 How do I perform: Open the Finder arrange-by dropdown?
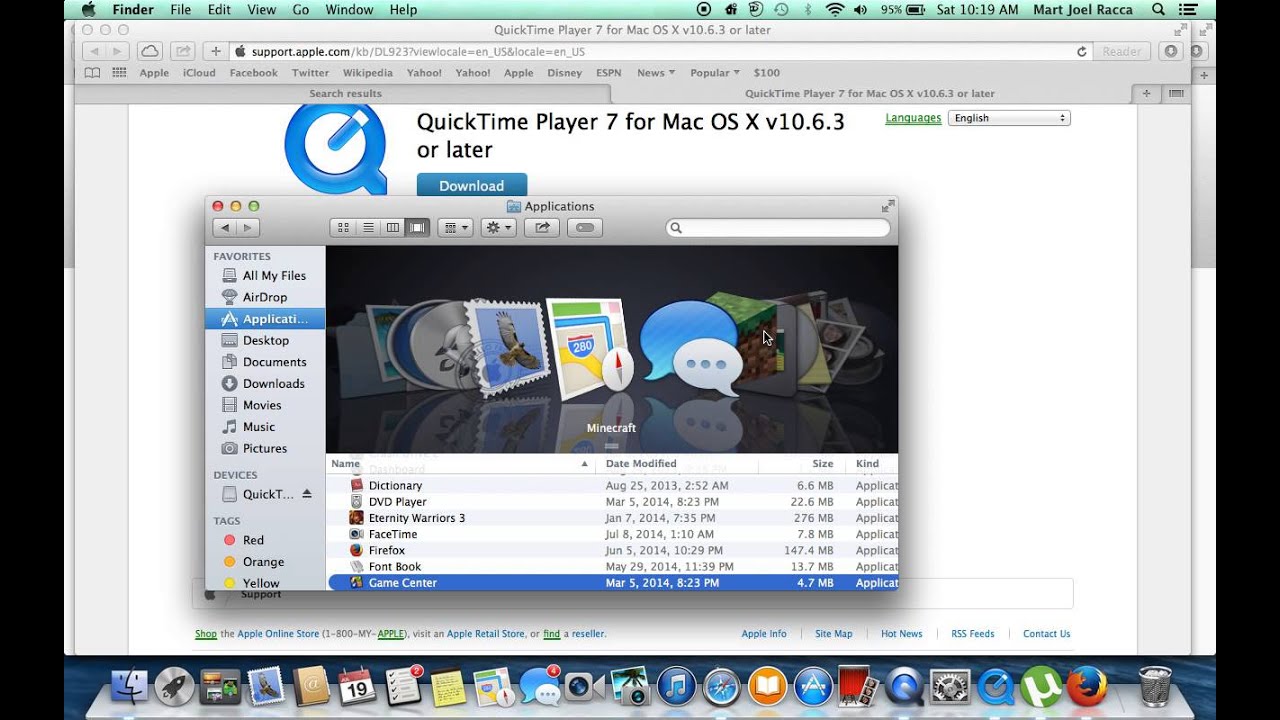click(456, 228)
